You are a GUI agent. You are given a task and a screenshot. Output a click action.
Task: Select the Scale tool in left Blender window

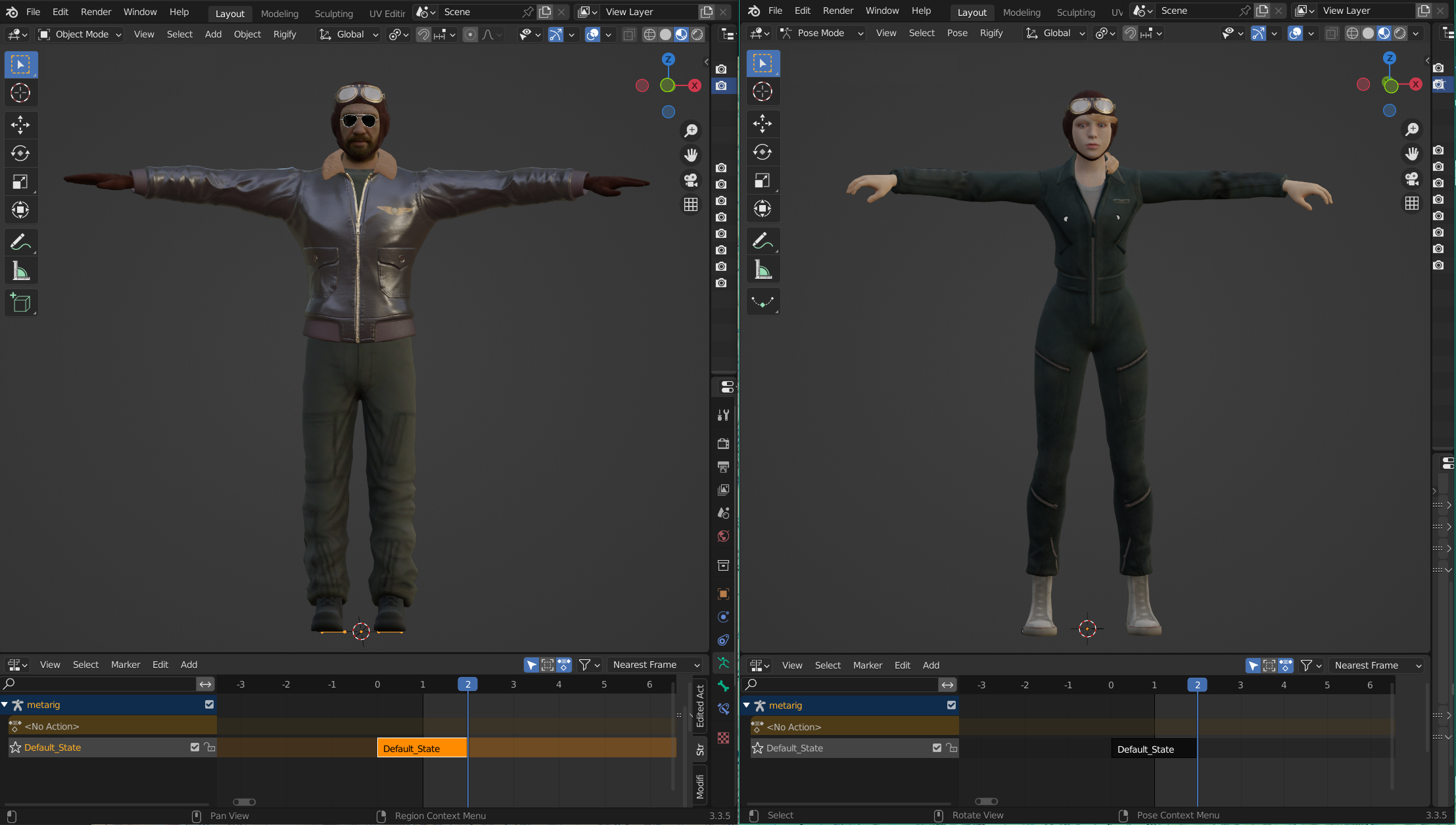point(20,182)
